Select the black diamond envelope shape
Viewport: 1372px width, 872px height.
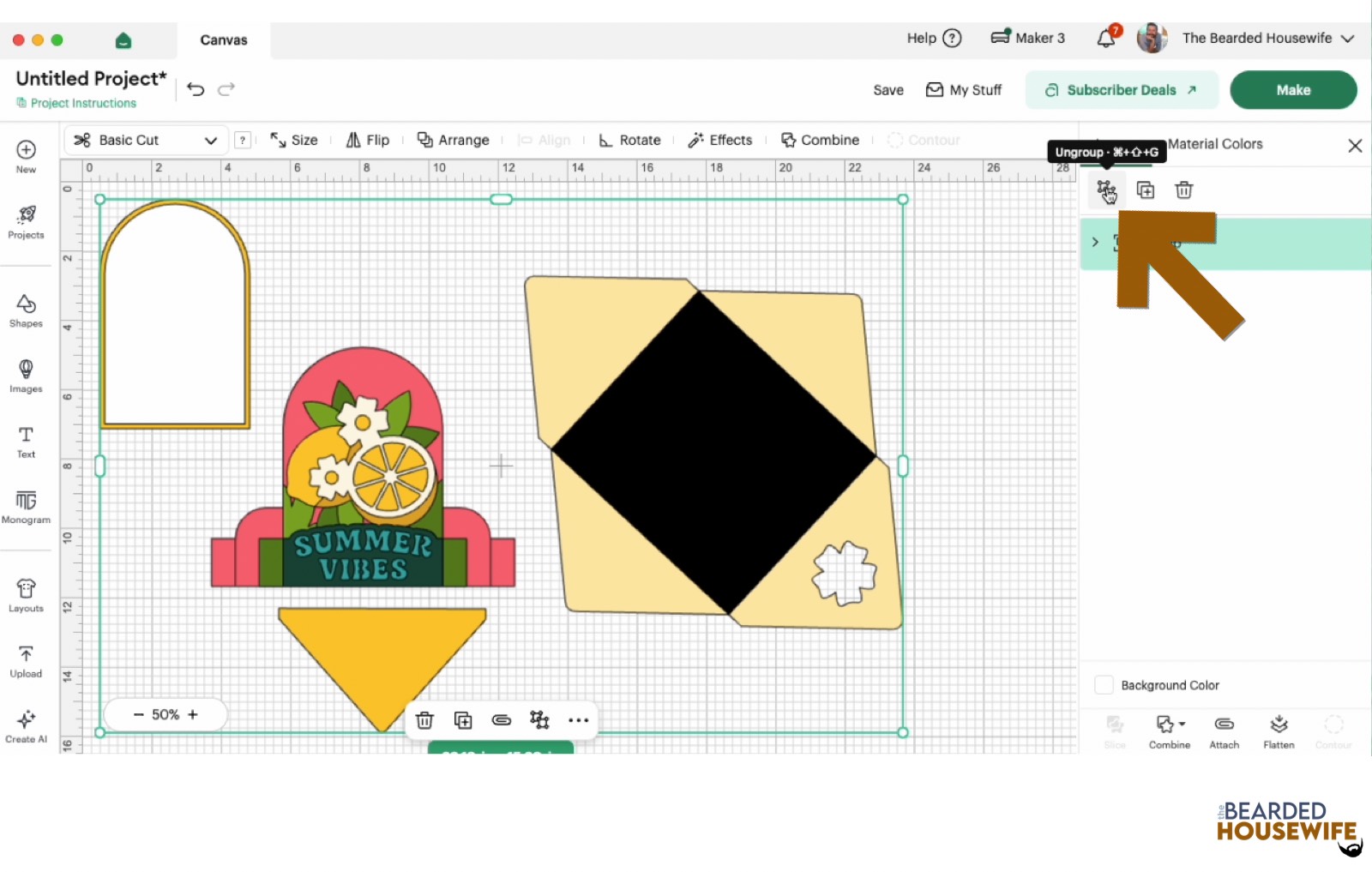pyautogui.click(x=713, y=453)
